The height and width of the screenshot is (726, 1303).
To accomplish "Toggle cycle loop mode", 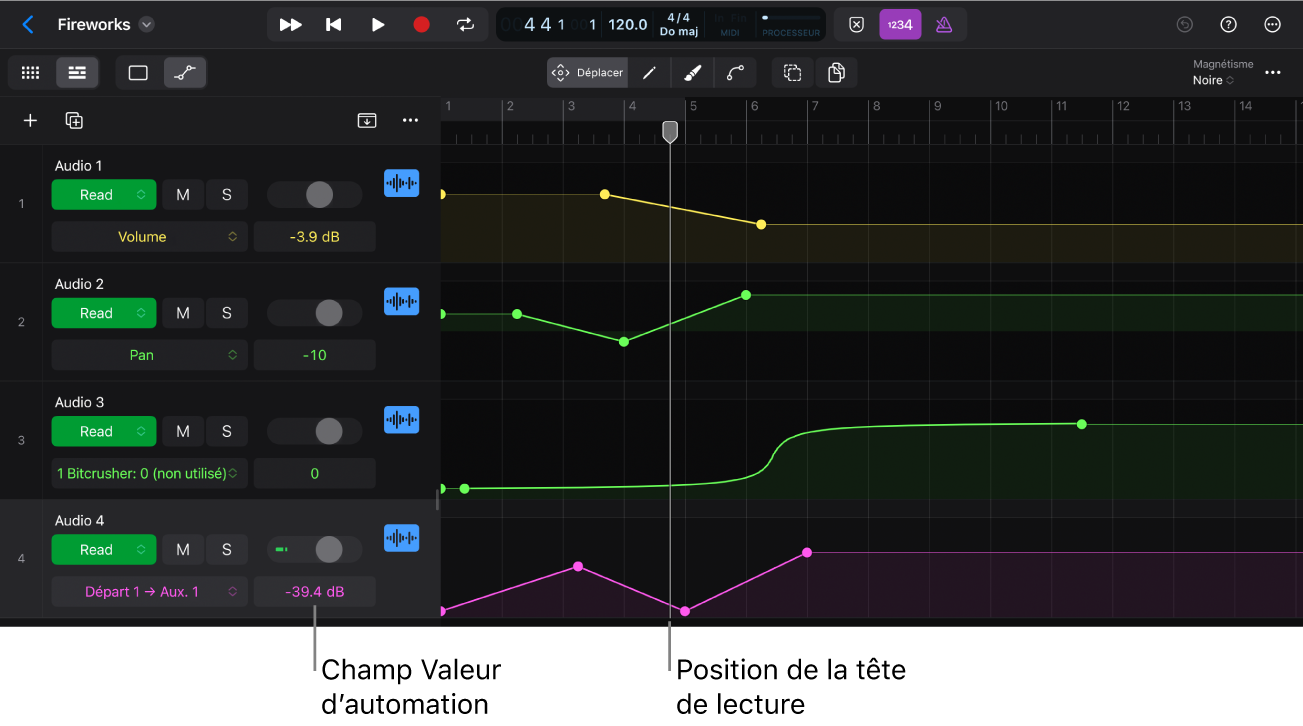I will pyautogui.click(x=465, y=25).
